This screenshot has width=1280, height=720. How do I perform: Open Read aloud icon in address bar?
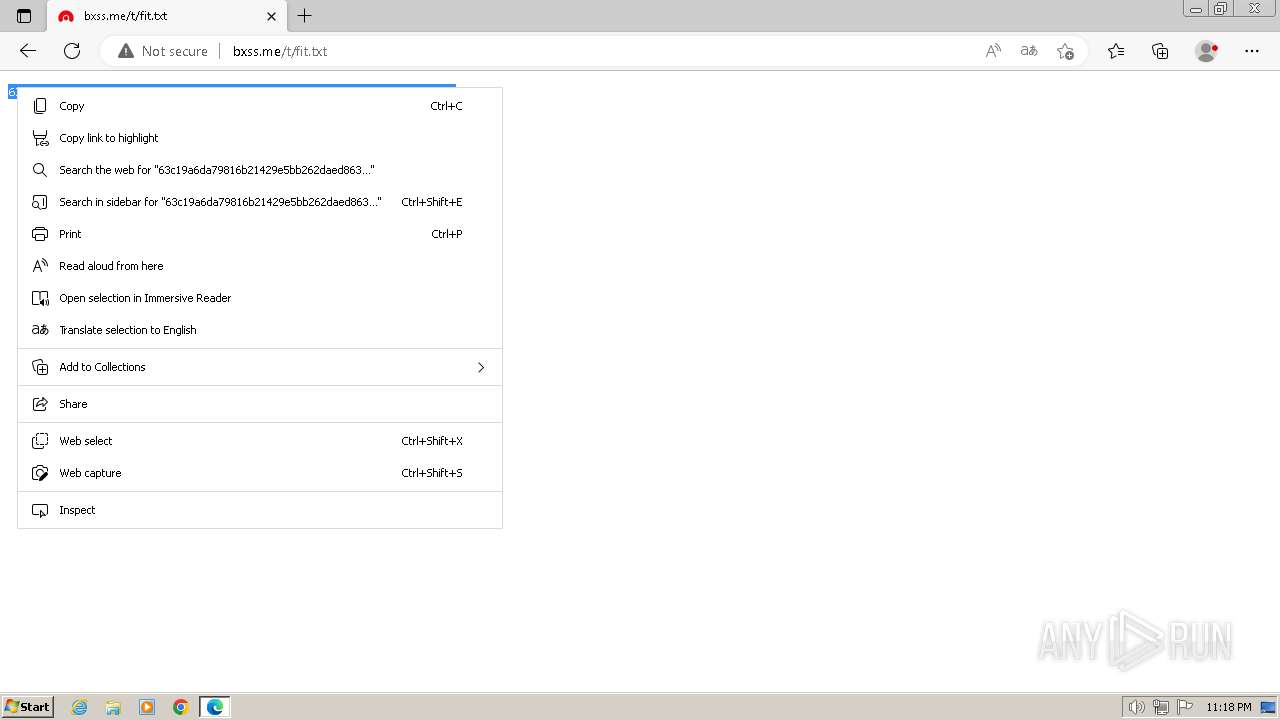tap(993, 51)
